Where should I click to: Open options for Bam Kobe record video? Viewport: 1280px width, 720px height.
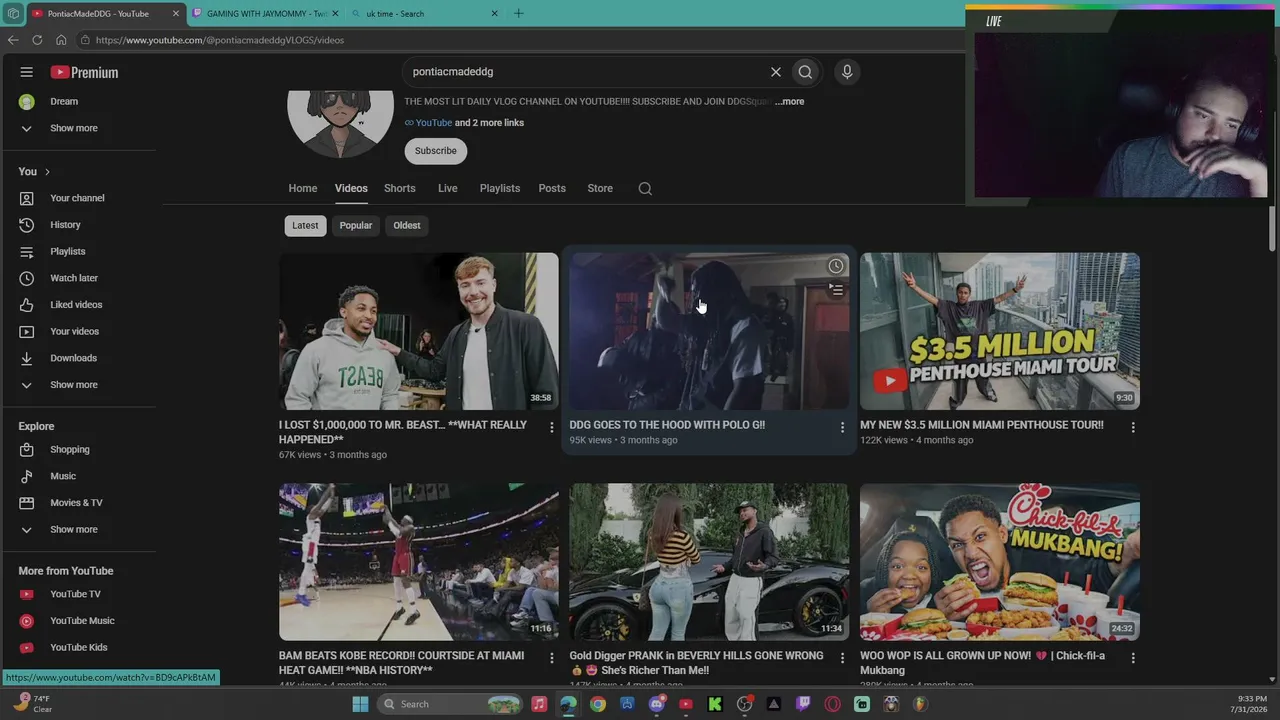551,658
